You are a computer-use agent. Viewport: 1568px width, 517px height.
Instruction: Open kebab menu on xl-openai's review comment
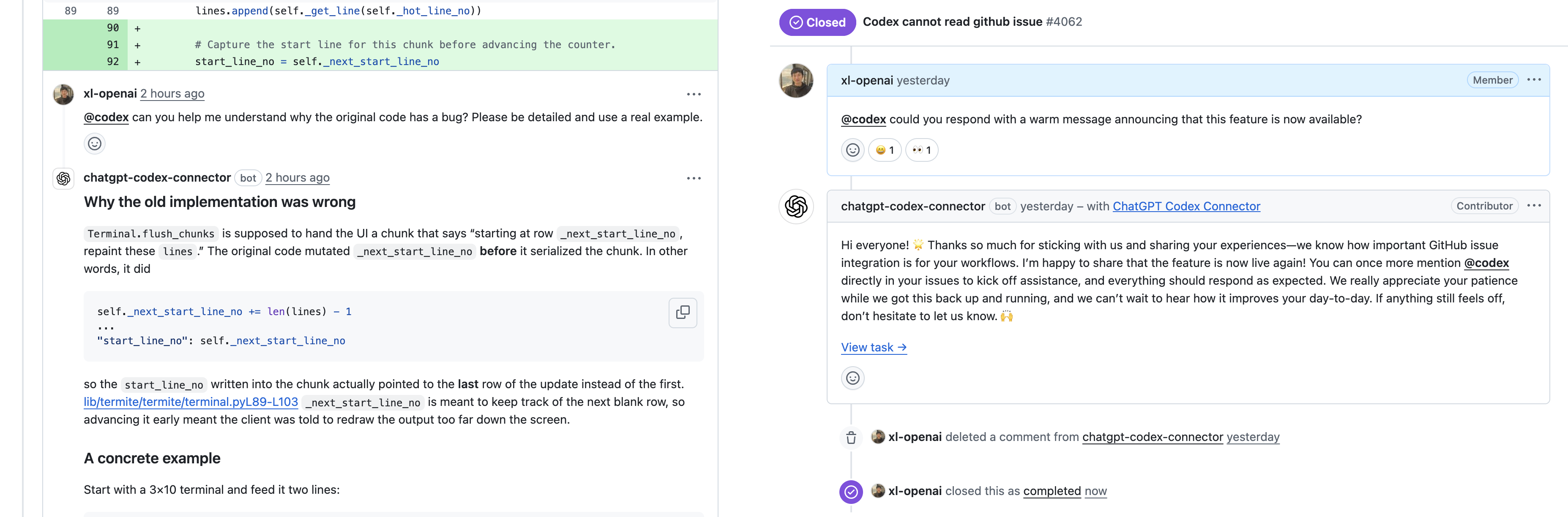pyautogui.click(x=694, y=94)
